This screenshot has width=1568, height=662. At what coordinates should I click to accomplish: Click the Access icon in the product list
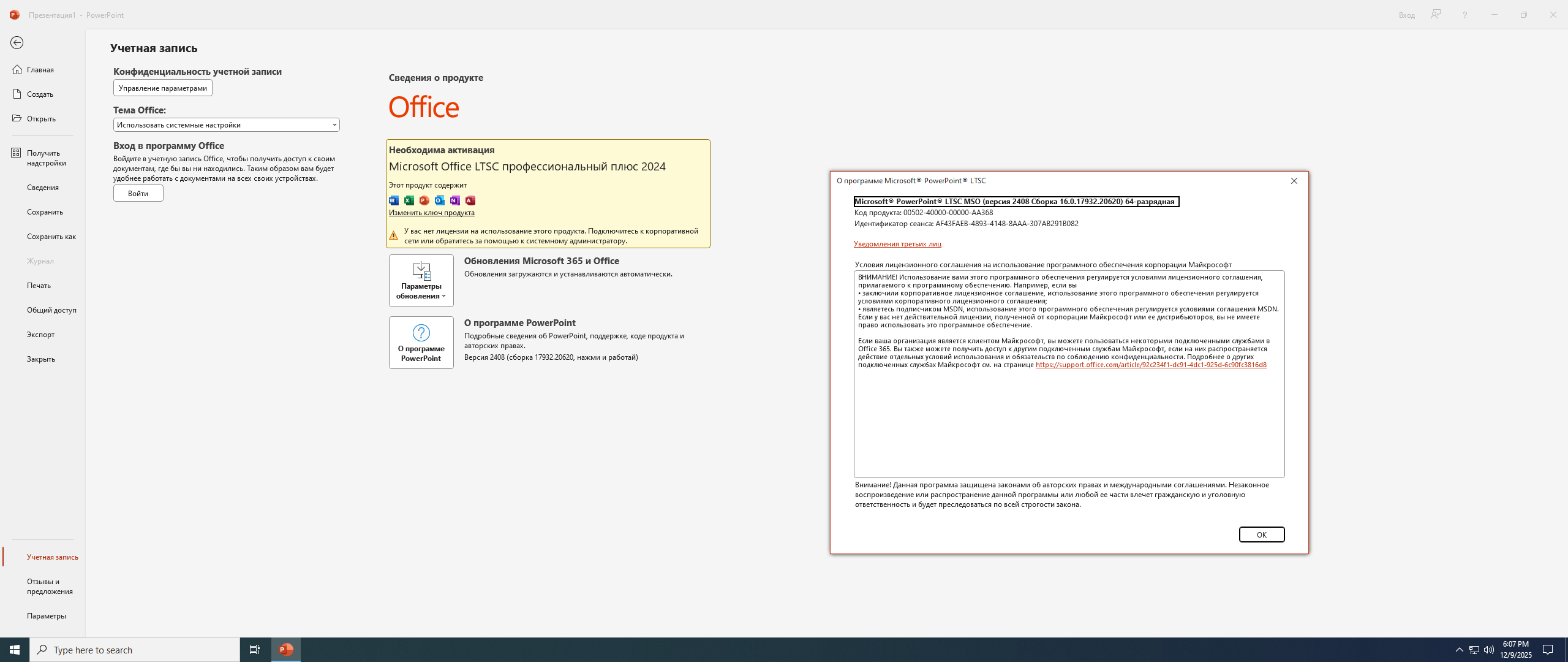[470, 200]
